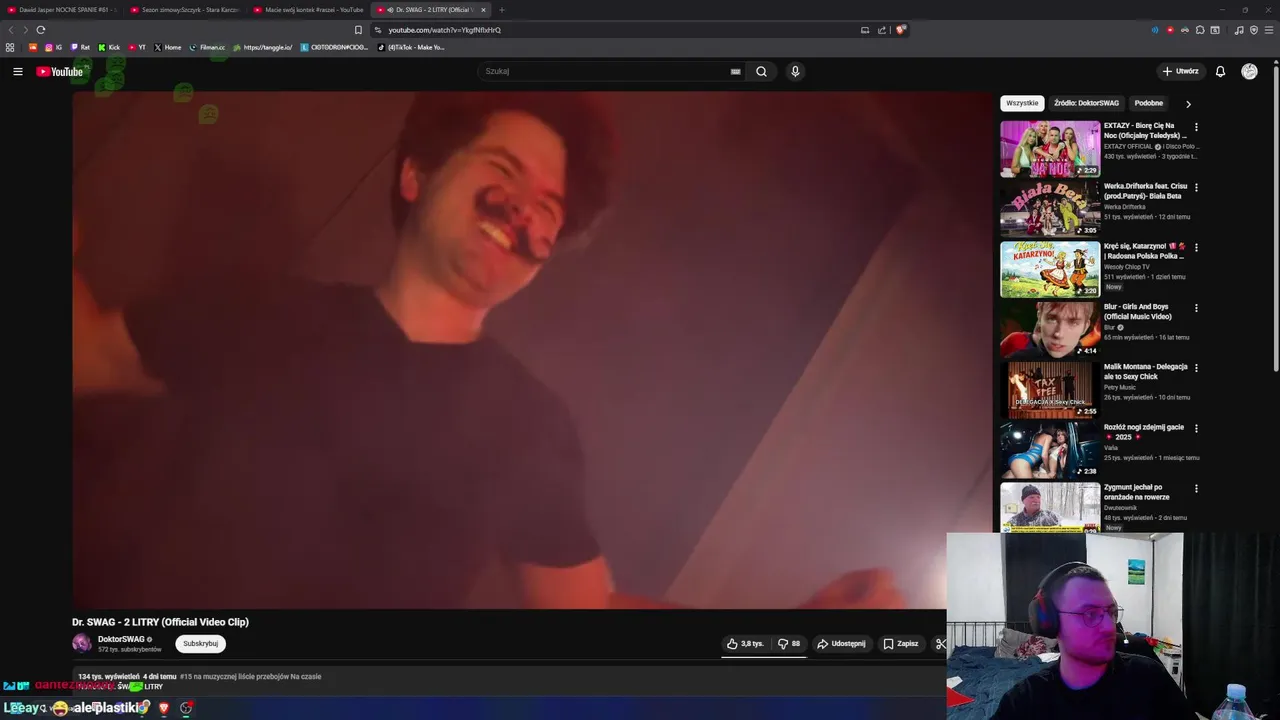Open the VPN shield toolbar icon
This screenshot has height=720, width=1280.
pos(1254,30)
